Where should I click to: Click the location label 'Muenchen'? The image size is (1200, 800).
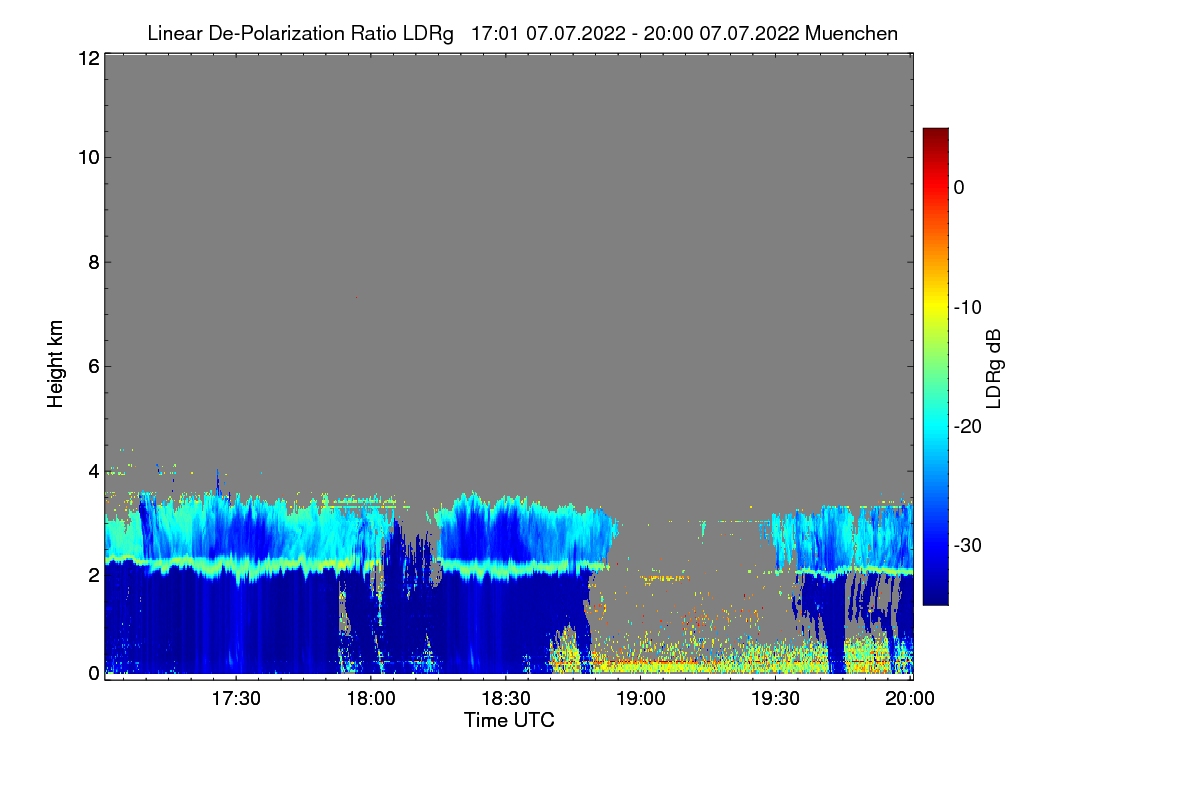coord(851,33)
